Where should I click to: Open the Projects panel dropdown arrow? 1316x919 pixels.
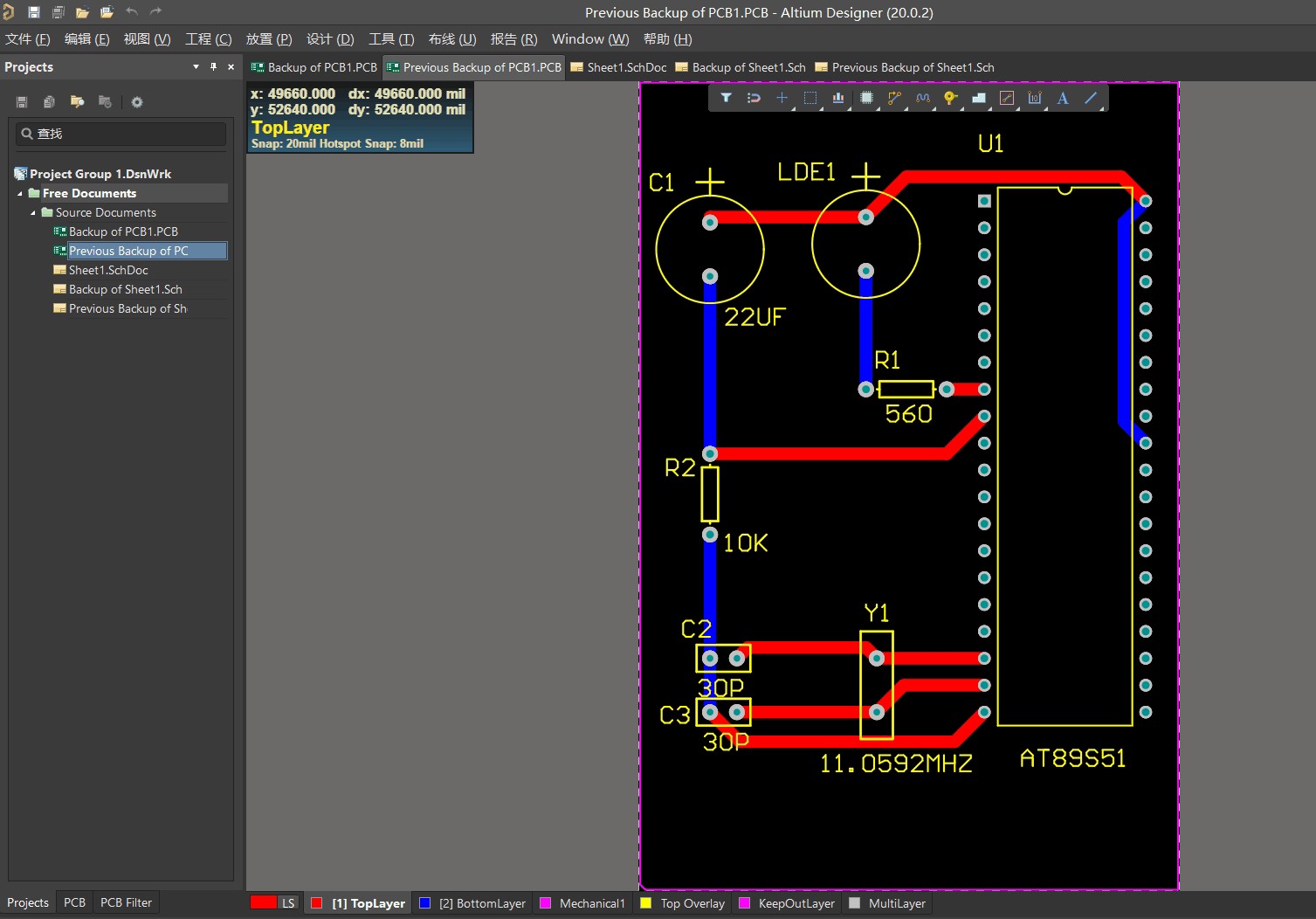[196, 67]
